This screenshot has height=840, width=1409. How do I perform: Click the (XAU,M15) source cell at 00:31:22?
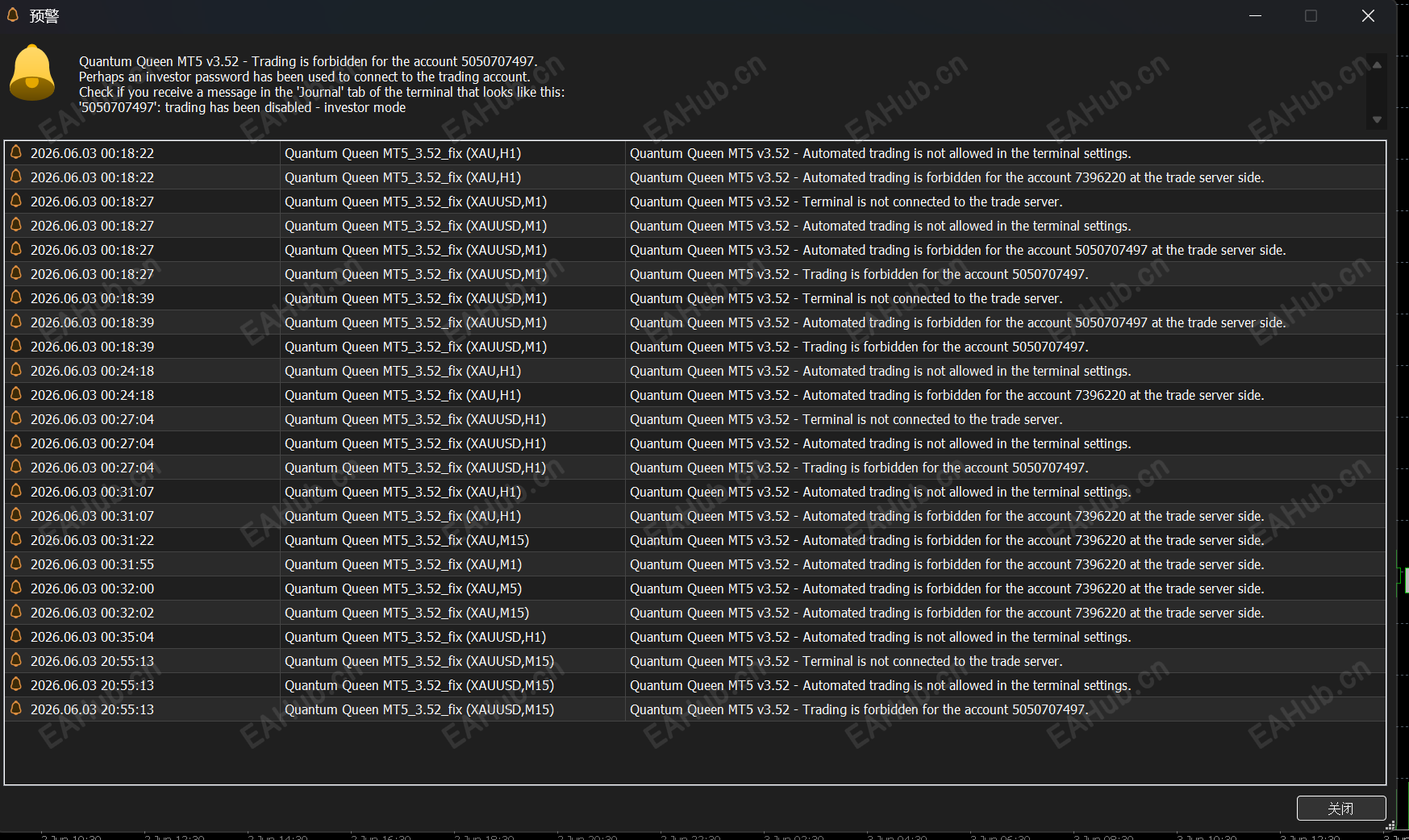[x=406, y=540]
